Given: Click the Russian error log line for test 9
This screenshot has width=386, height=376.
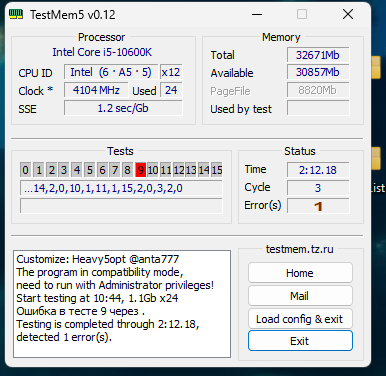Looking at the screenshot, I should (x=80, y=311).
